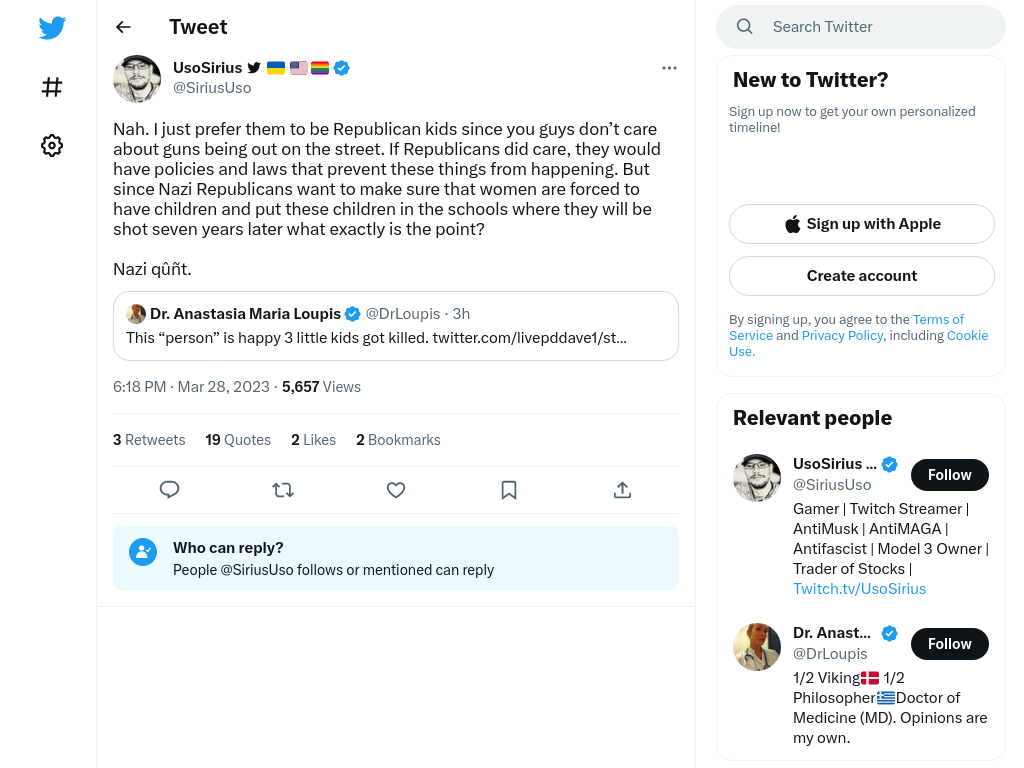Viewport: 1024px width, 768px height.
Task: Click the reply speech bubble icon
Action: (170, 490)
